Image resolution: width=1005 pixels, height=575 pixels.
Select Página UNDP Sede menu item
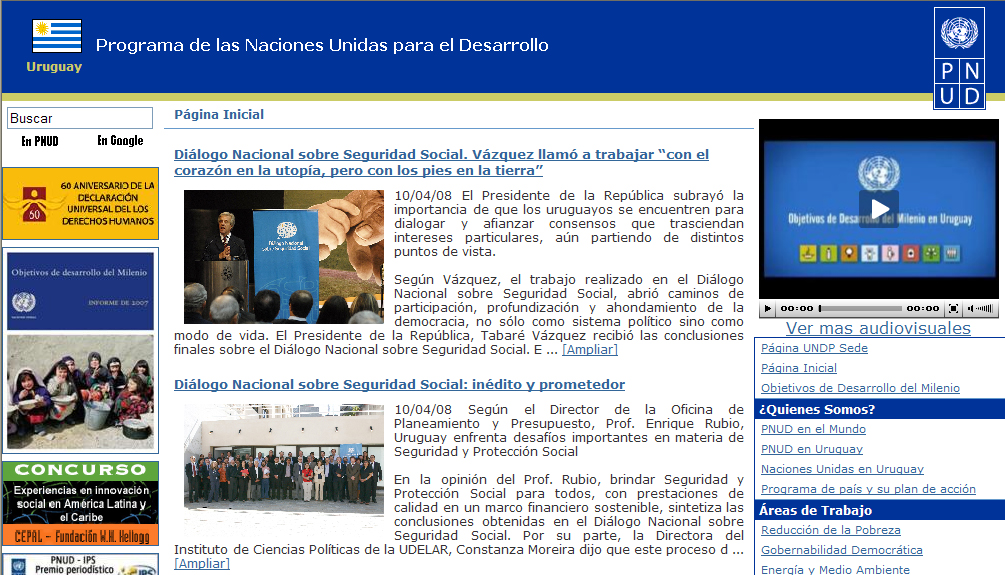tap(814, 348)
